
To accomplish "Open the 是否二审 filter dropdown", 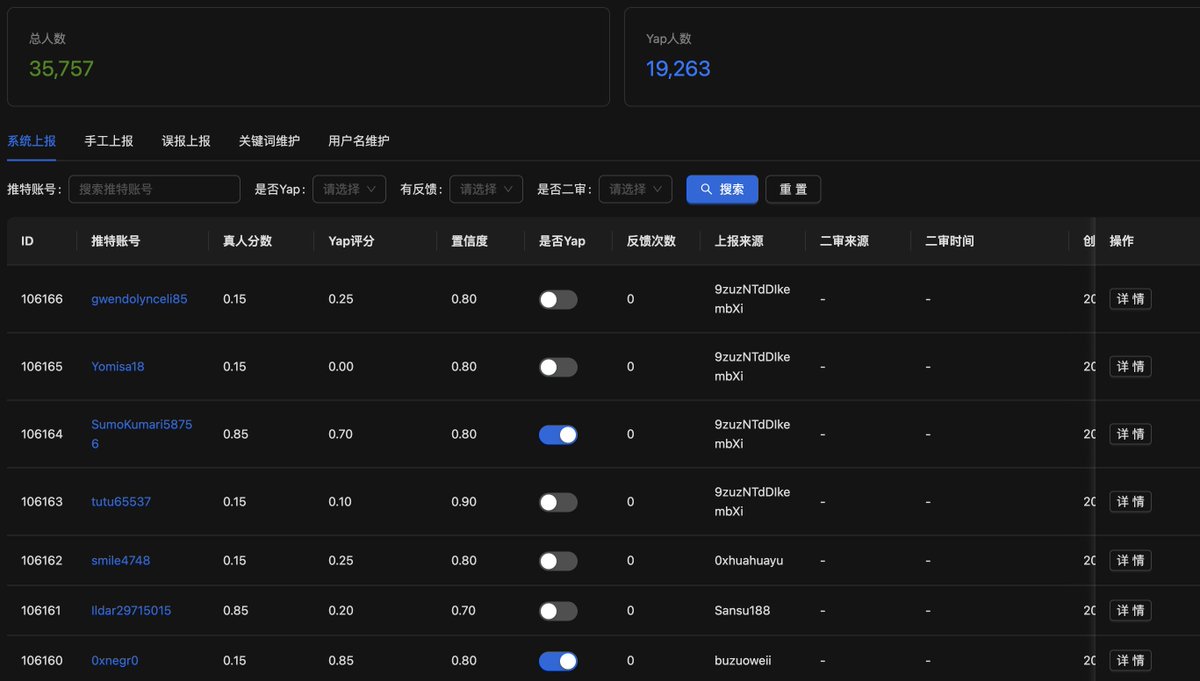I will (635, 189).
